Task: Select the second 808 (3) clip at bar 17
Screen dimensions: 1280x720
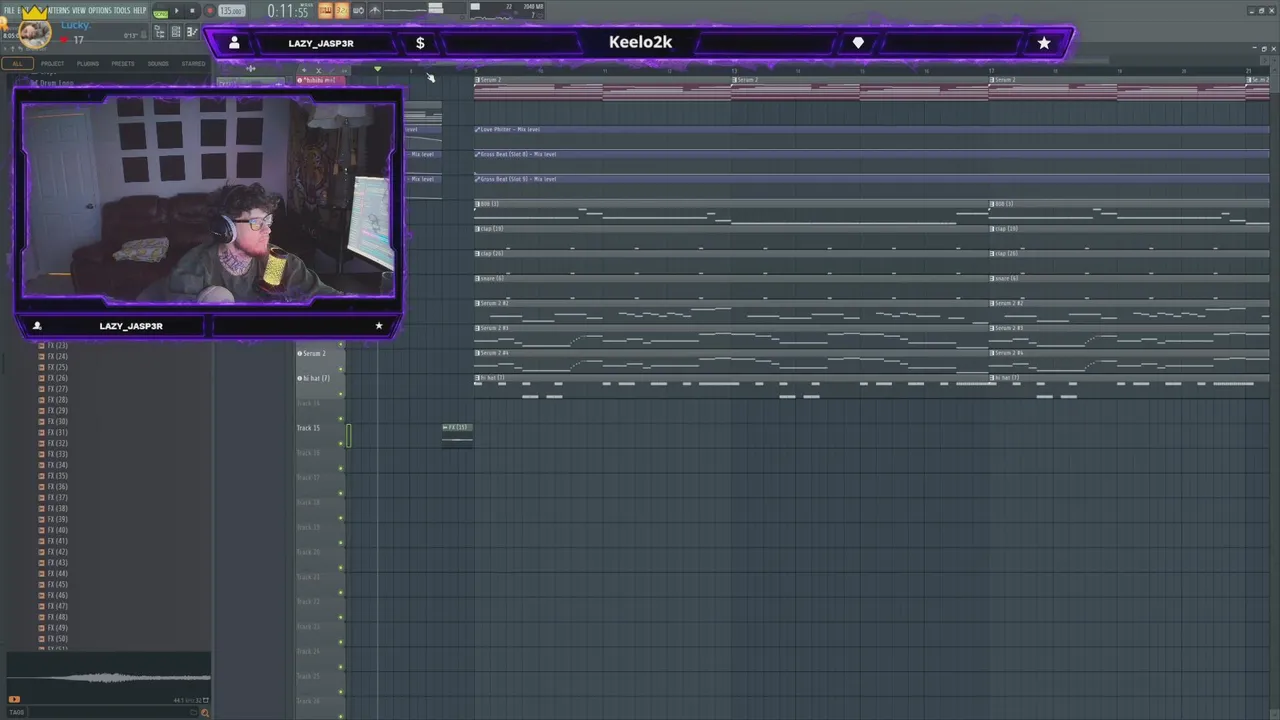Action: [1130, 211]
